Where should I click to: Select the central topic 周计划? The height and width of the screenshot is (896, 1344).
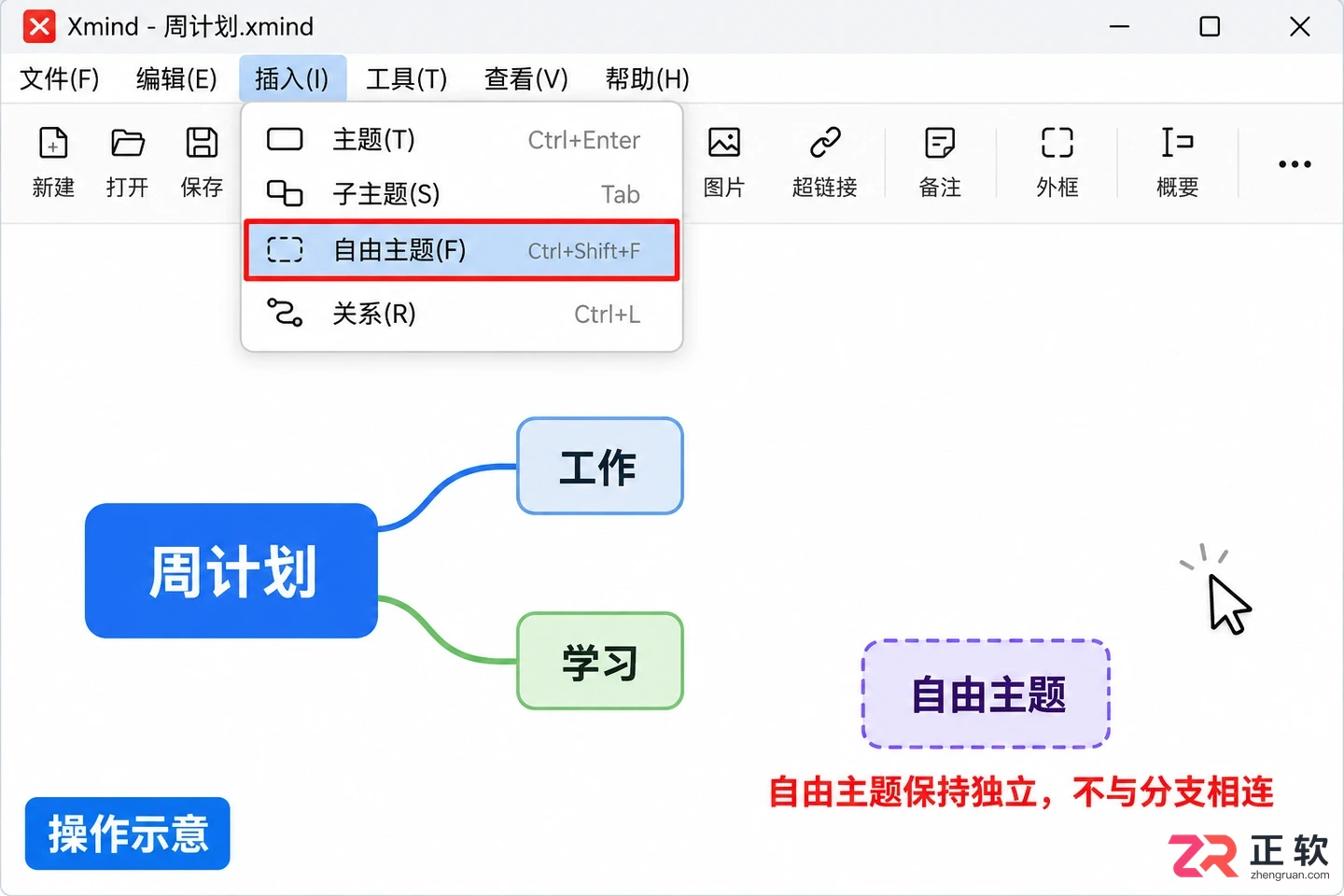tap(231, 571)
